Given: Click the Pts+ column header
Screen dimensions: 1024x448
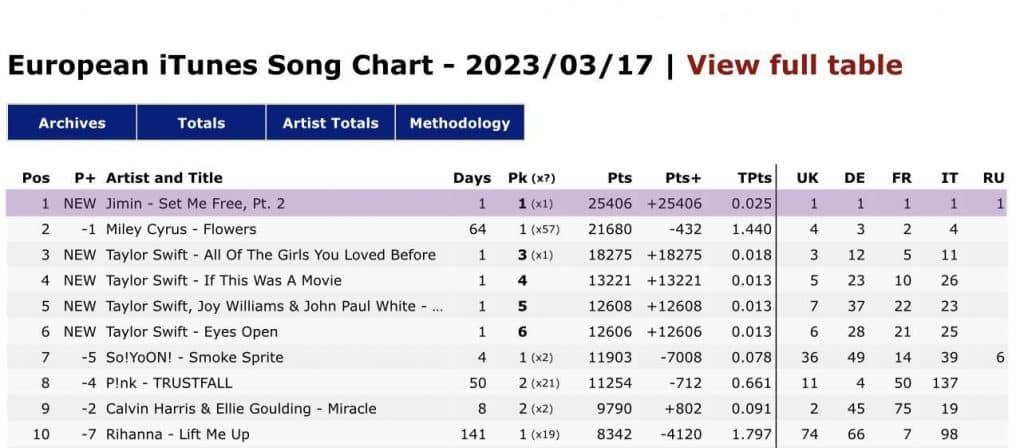Looking at the screenshot, I should click(684, 178).
